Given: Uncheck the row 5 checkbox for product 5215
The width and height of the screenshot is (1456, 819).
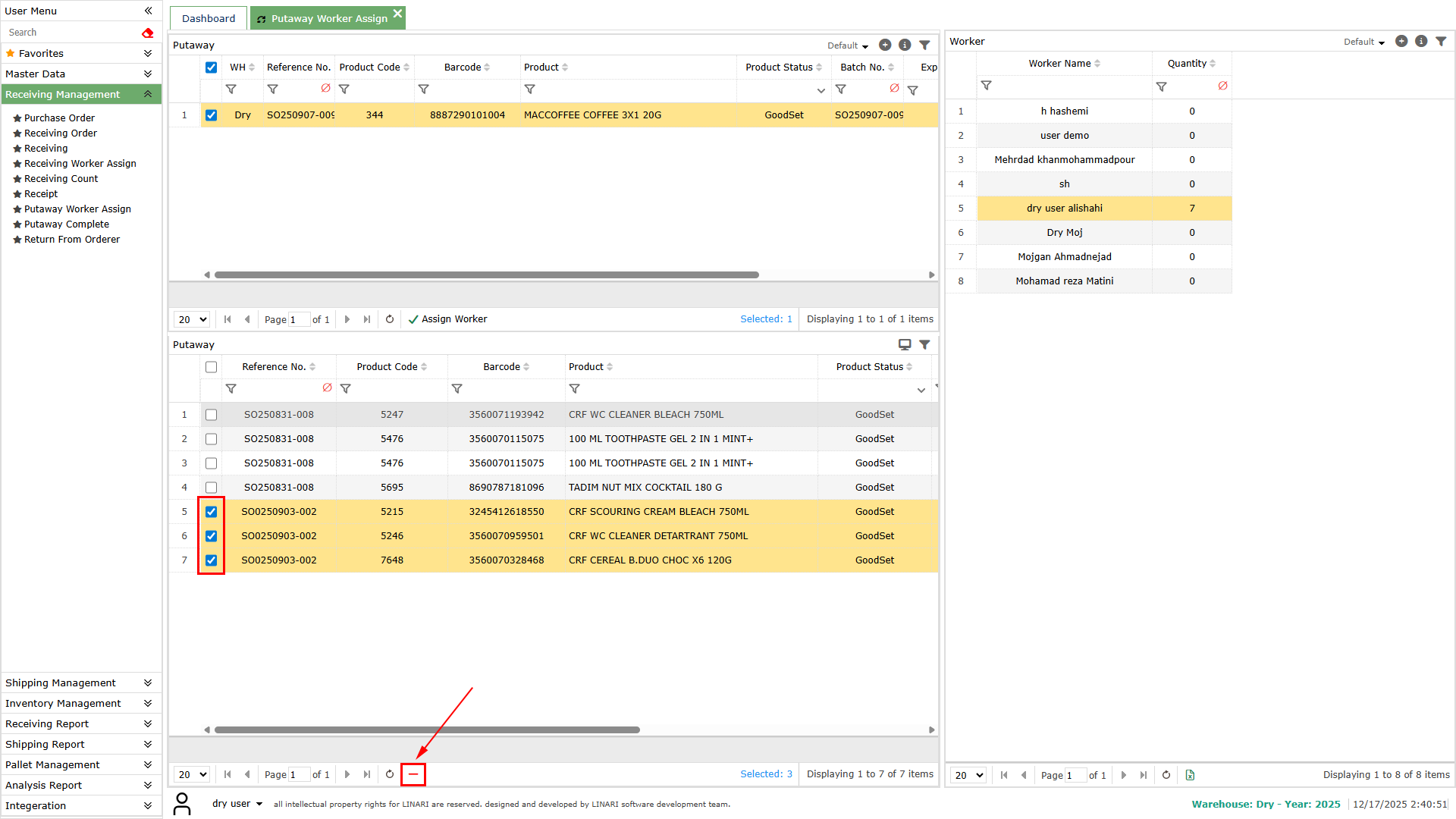Looking at the screenshot, I should 211,512.
